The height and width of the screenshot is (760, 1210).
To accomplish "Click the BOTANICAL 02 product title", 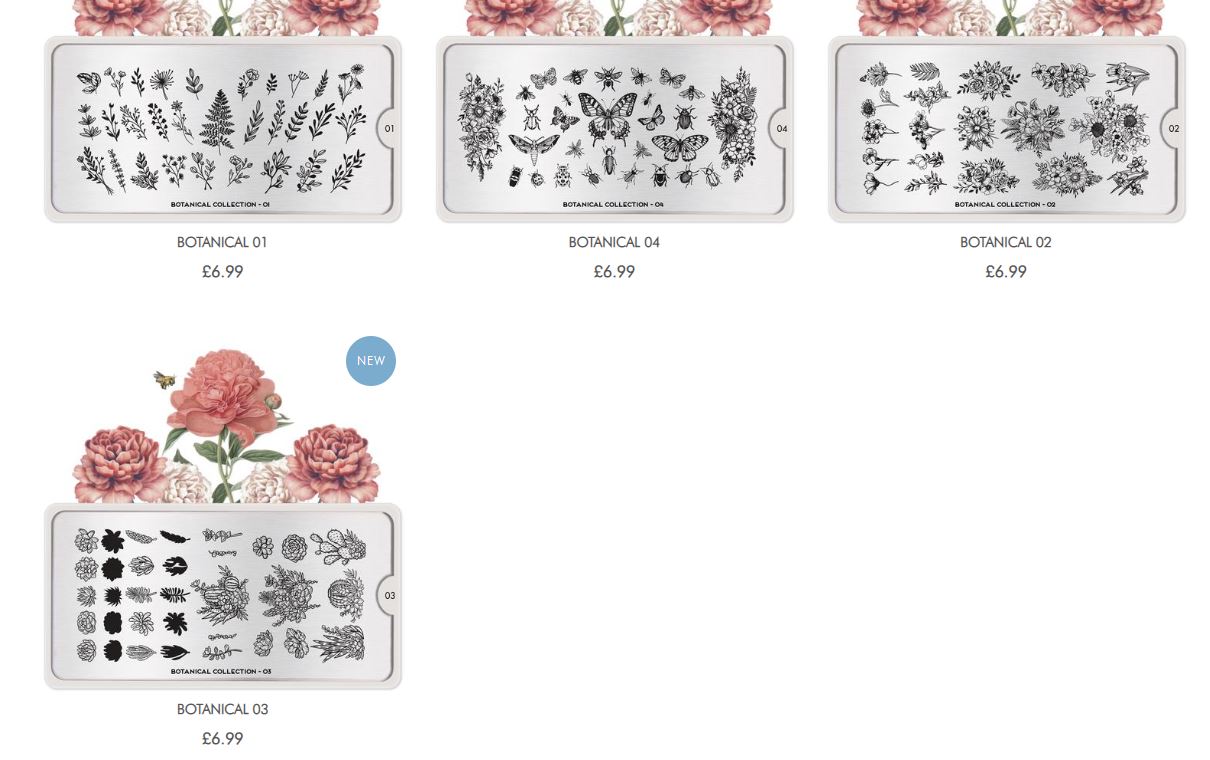I will click(x=1006, y=242).
